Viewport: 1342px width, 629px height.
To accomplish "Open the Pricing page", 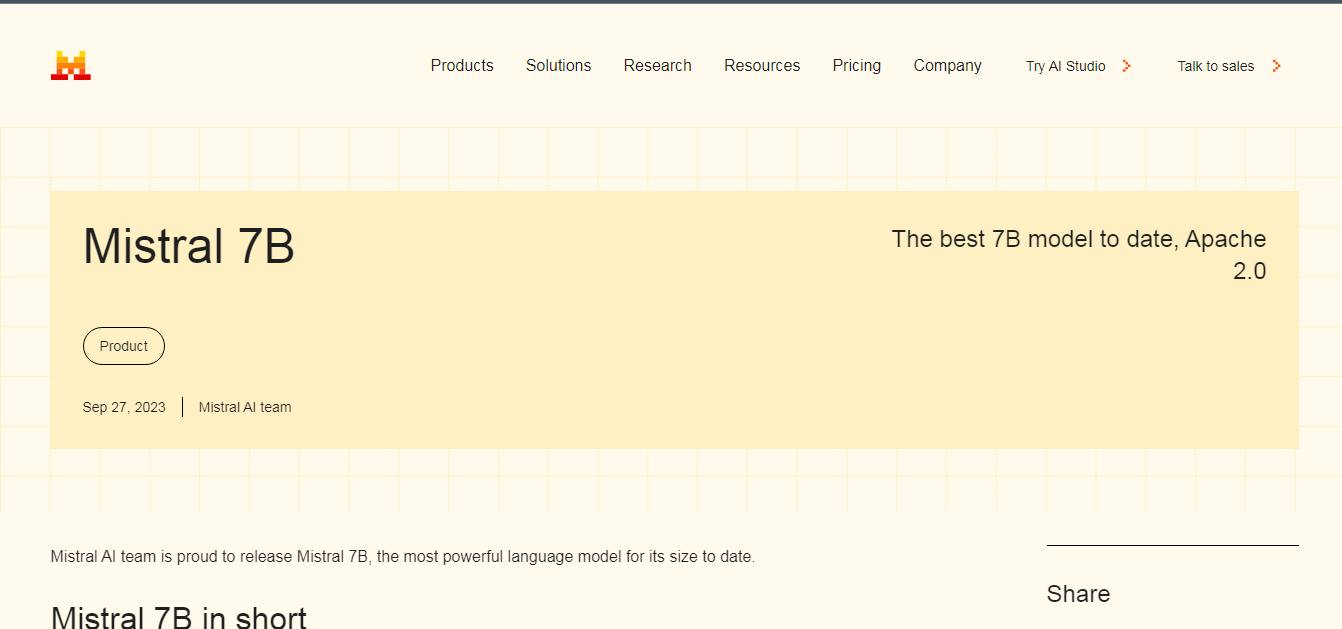I will [856, 66].
